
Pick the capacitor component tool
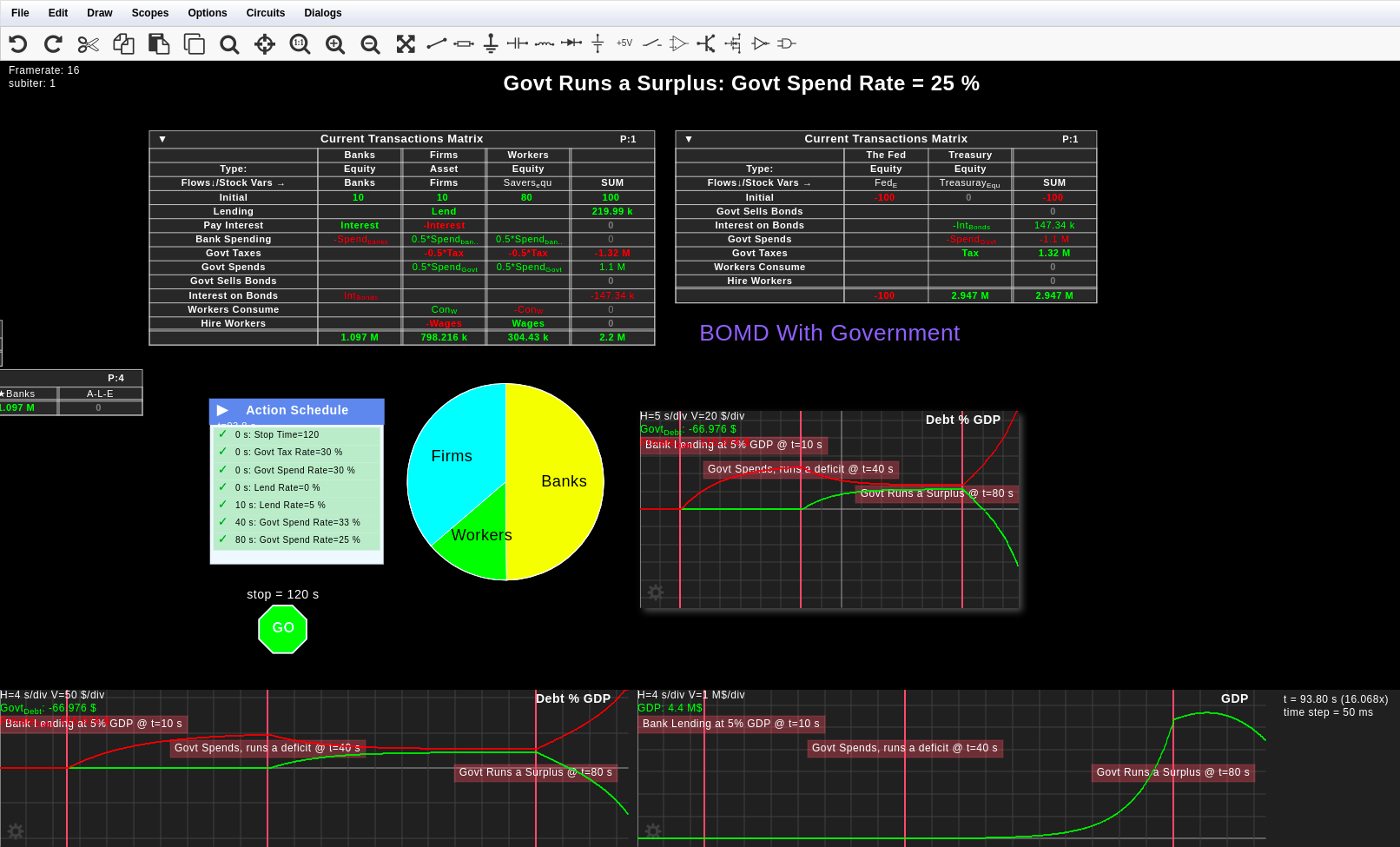pyautogui.click(x=518, y=44)
